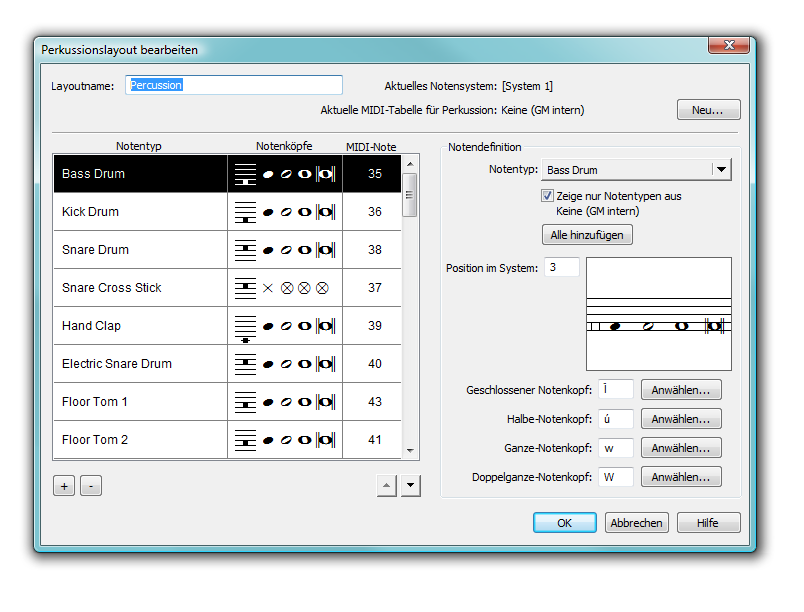Click MIDI note value 36
Screen dimensions: 804x612
pos(375,212)
